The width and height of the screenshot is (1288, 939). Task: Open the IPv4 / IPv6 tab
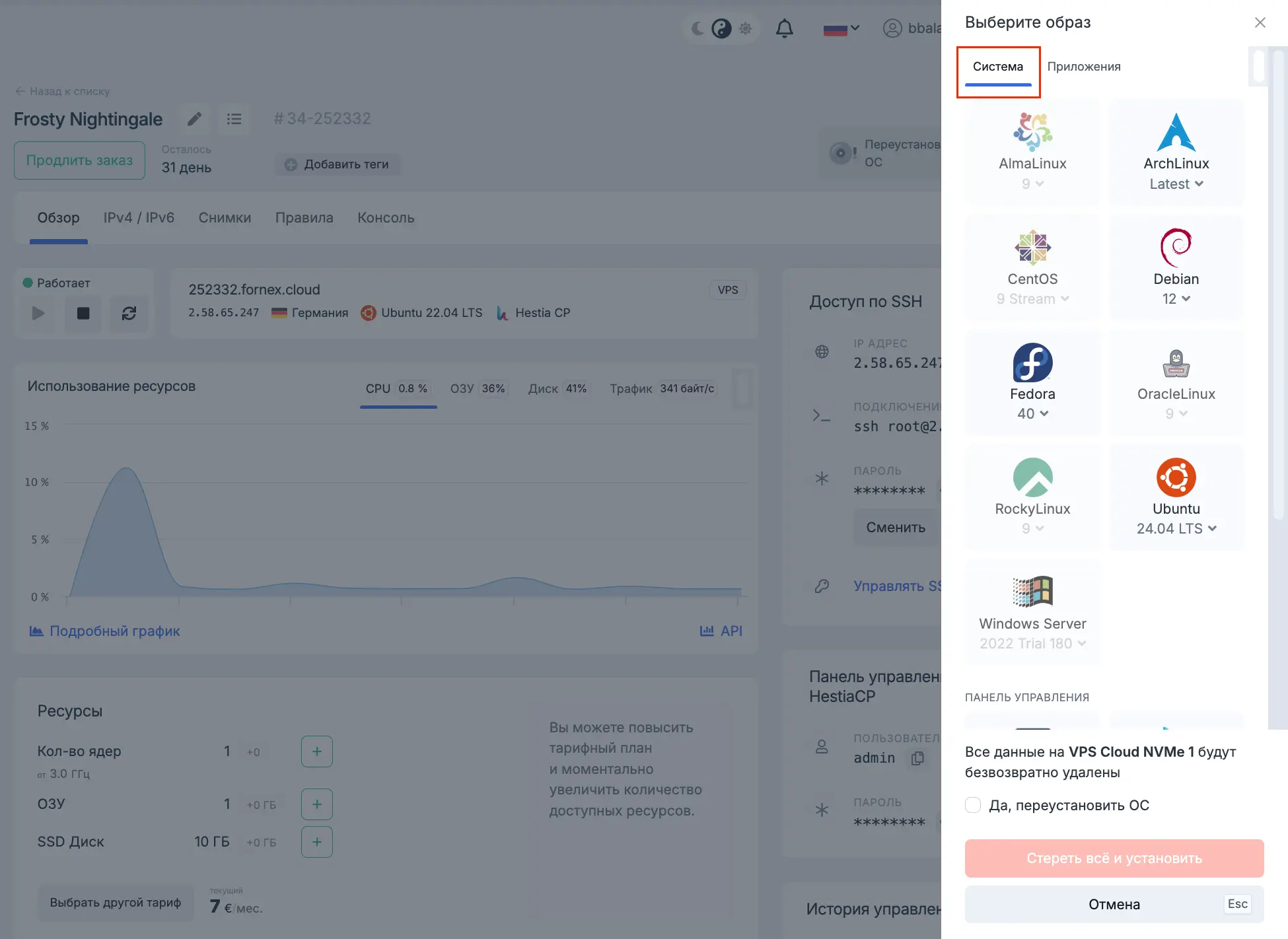139,218
